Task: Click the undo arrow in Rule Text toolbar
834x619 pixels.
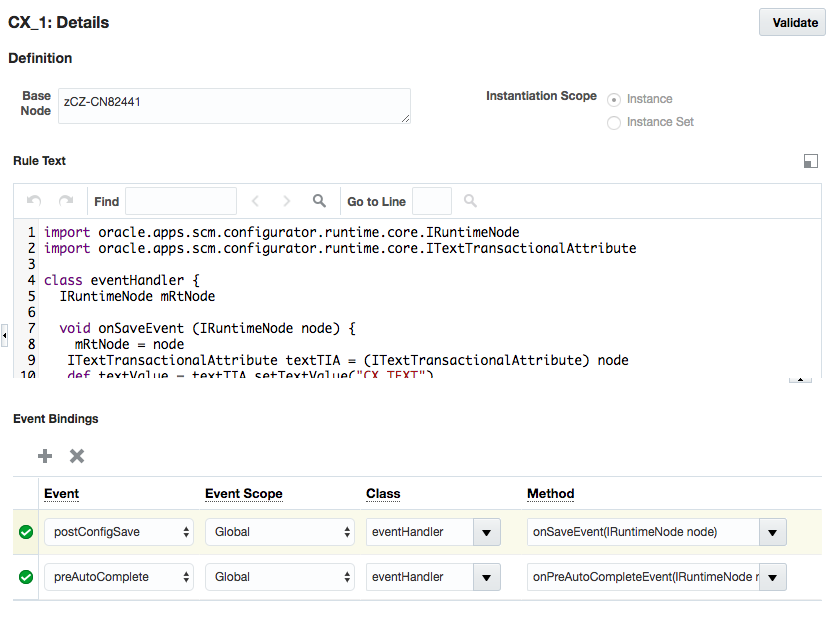Action: tap(33, 201)
